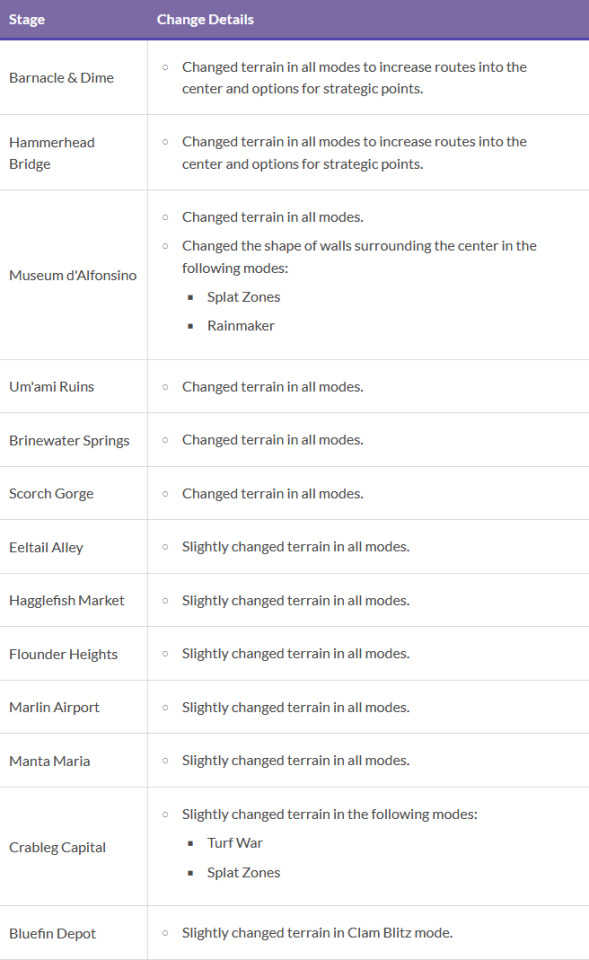The image size is (589, 960).
Task: Select the Scorch Gorge row label
Action: pos(51,493)
